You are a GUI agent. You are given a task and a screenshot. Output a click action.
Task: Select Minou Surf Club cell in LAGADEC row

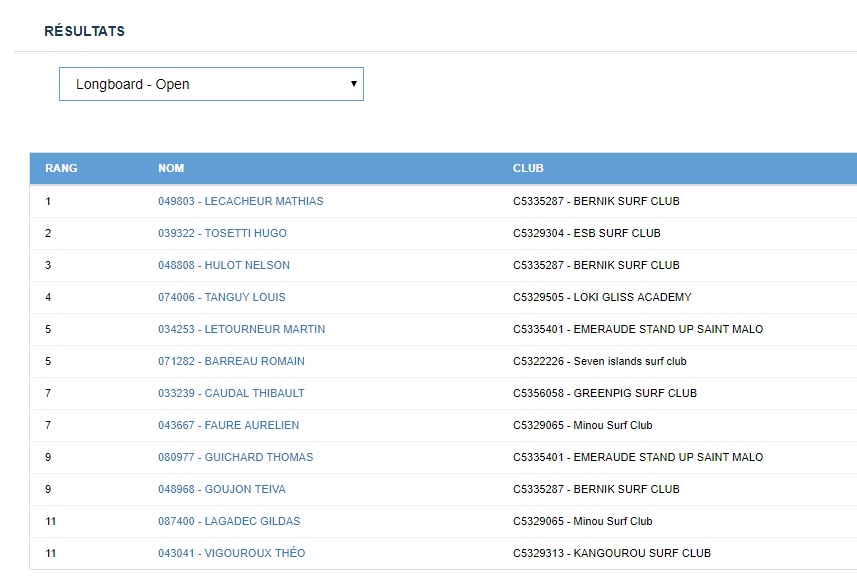pyautogui.click(x=583, y=521)
